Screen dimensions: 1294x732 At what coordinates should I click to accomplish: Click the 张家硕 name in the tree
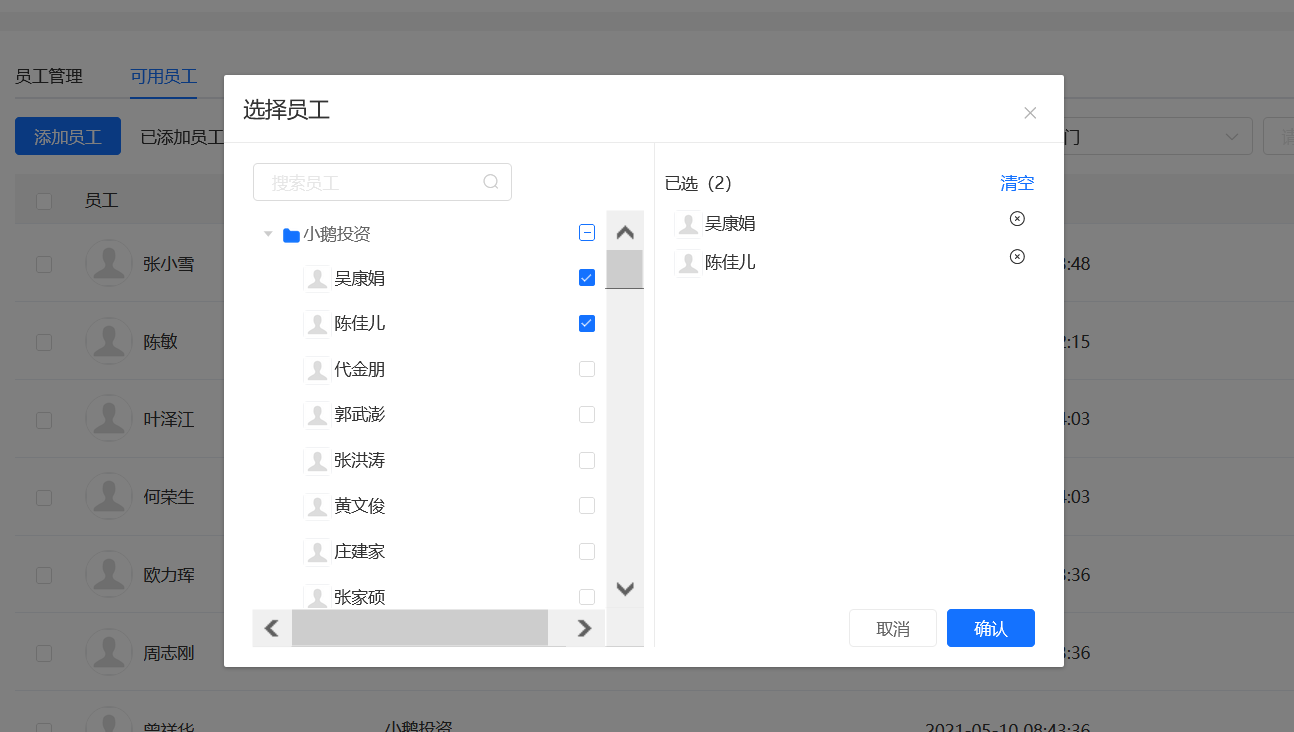click(x=360, y=598)
